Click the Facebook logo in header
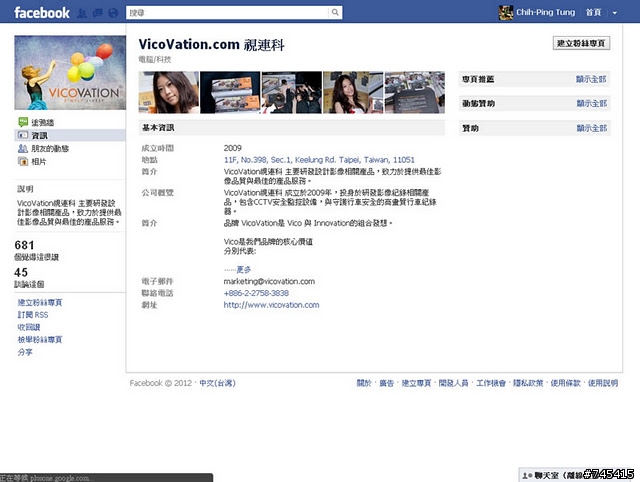640x482 pixels. pyautogui.click(x=42, y=13)
